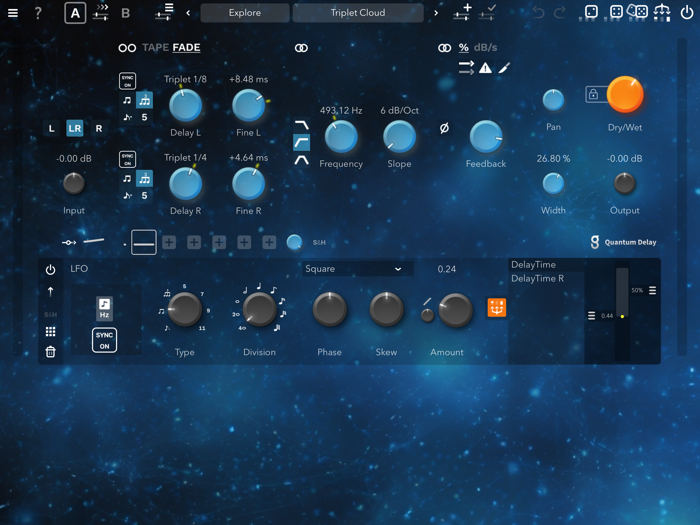Toggle the link icon beside TAPE
The height and width of the screenshot is (525, 700).
click(127, 48)
